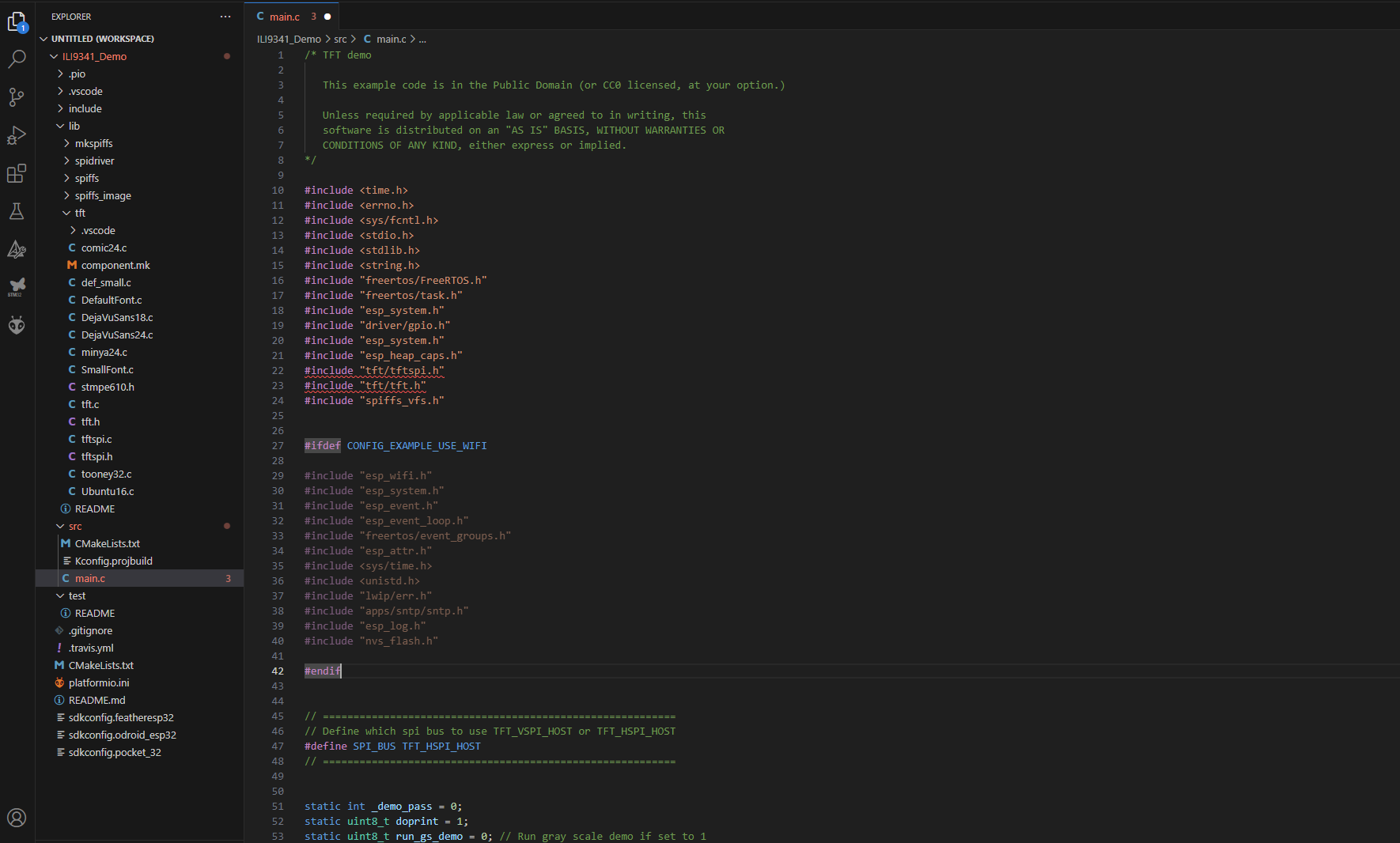Collapse the lib folder

(60, 126)
